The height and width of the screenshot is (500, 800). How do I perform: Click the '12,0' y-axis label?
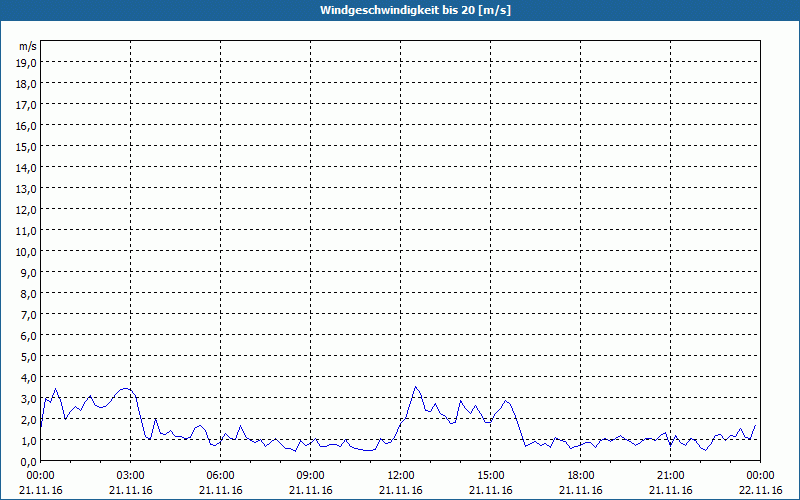pyautogui.click(x=28, y=210)
